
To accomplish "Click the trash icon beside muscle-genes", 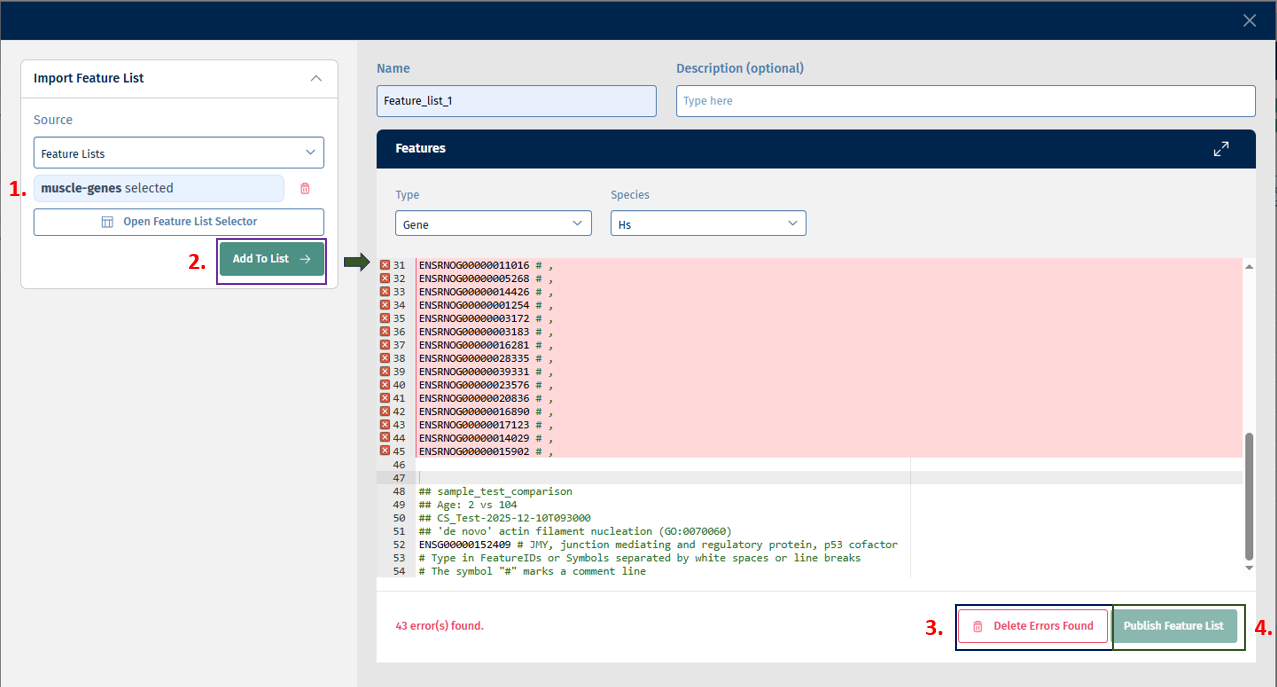I will click(305, 188).
